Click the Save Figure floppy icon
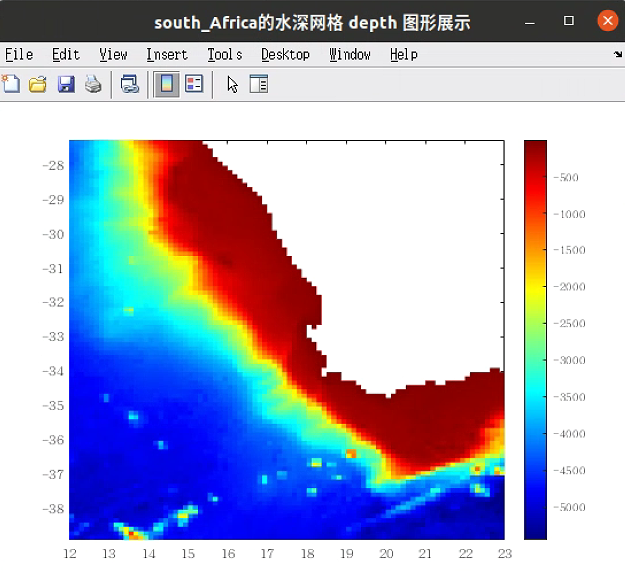Viewport: 625px width, 587px height. coord(66,84)
